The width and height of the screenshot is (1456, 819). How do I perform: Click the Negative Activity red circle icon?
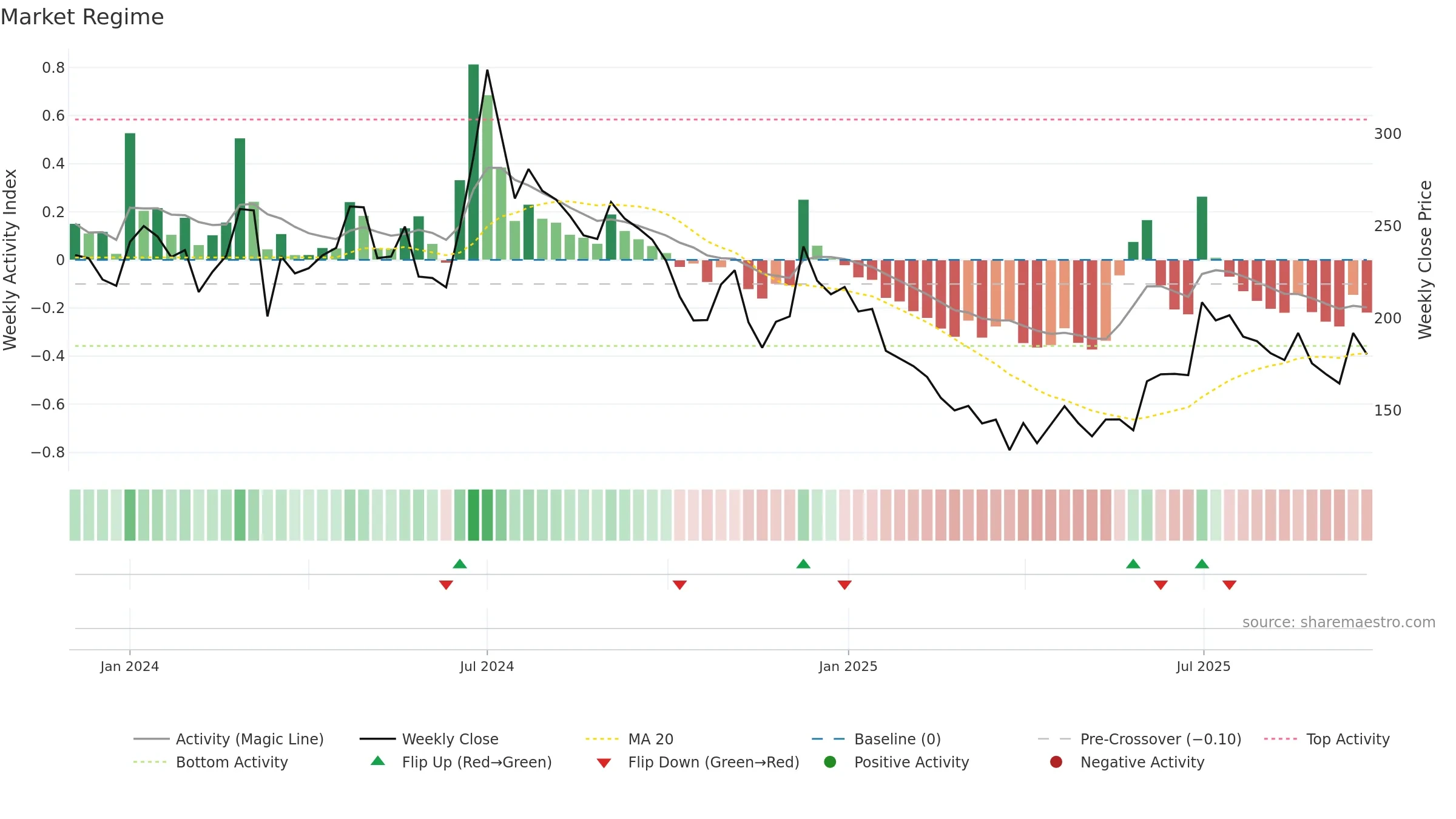coord(1056,762)
